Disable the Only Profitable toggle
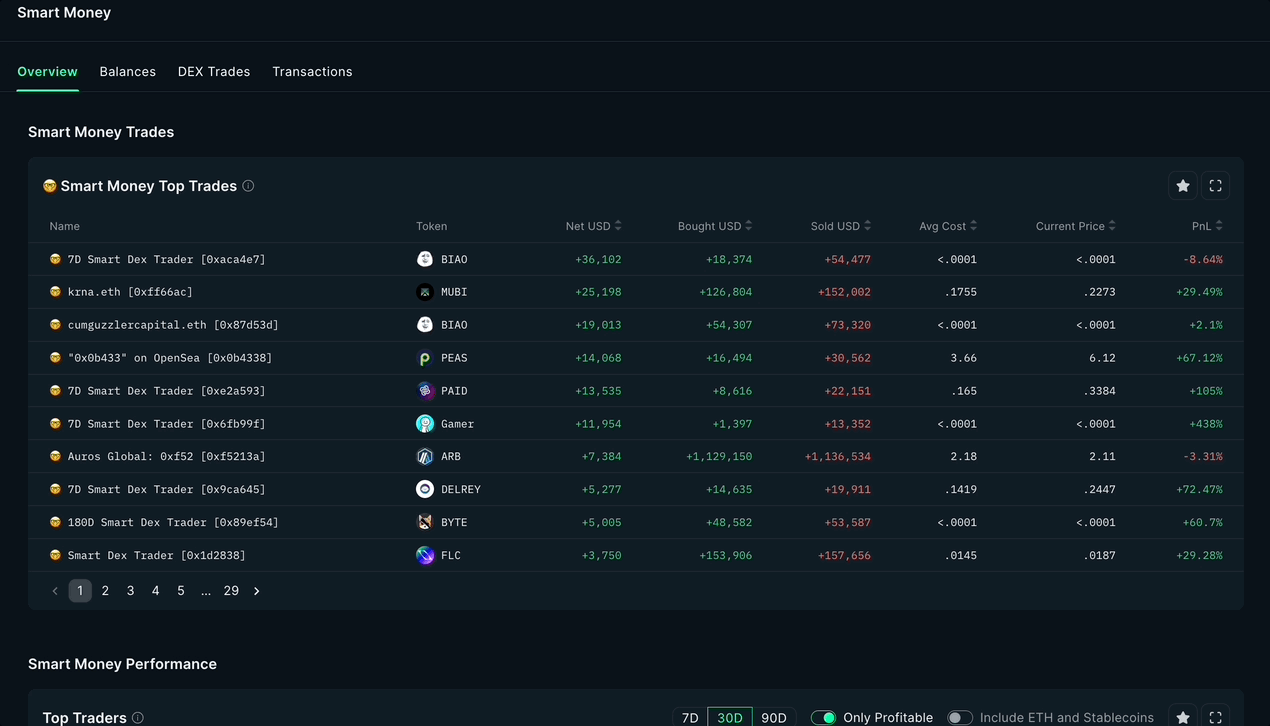This screenshot has height=726, width=1270. (824, 717)
